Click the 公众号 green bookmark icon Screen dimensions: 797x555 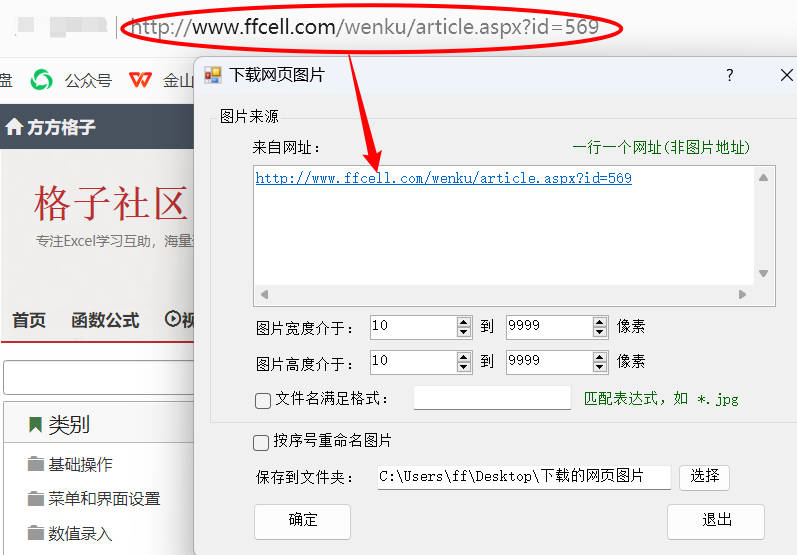coord(41,80)
